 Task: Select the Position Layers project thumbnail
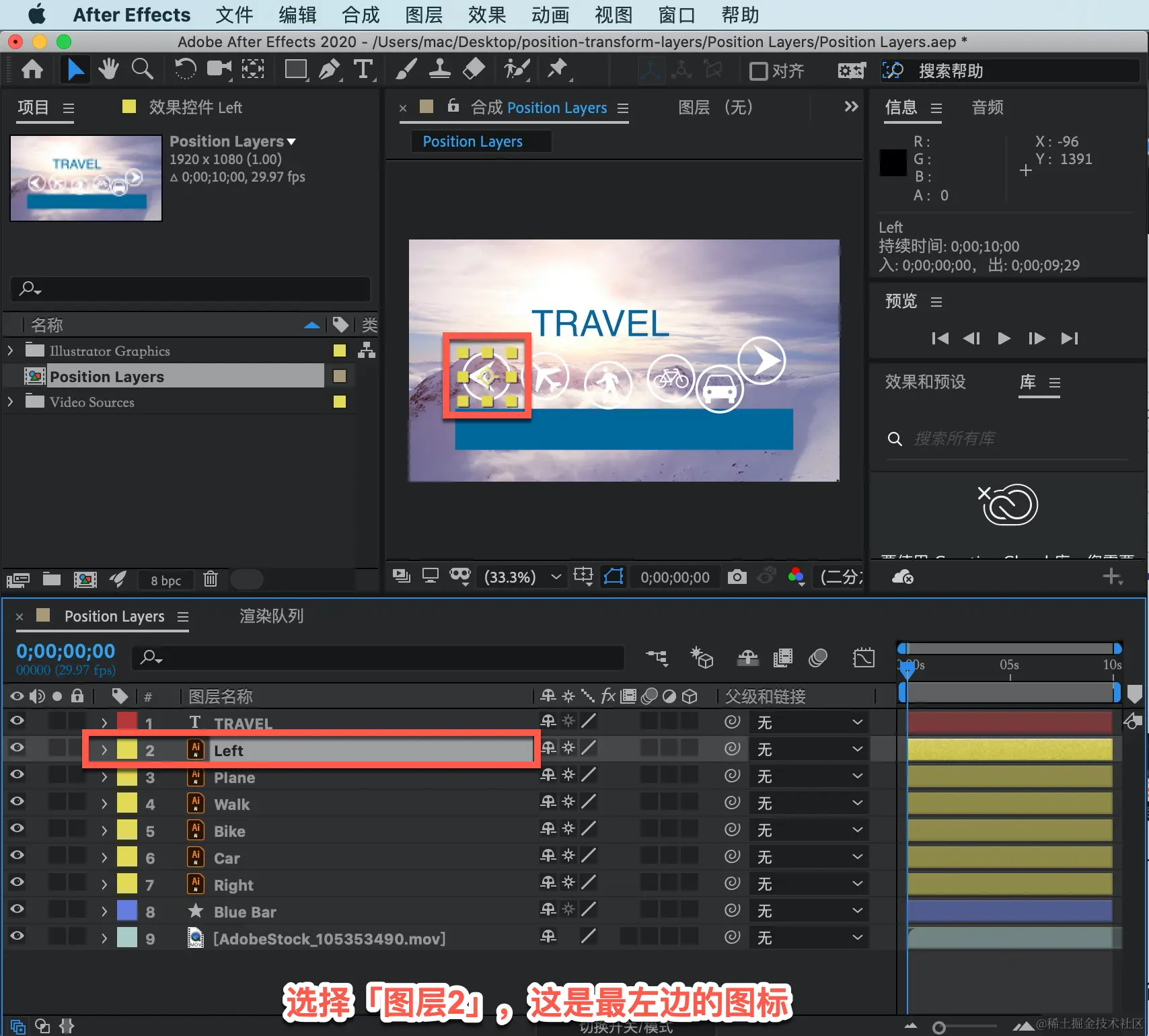point(86,178)
